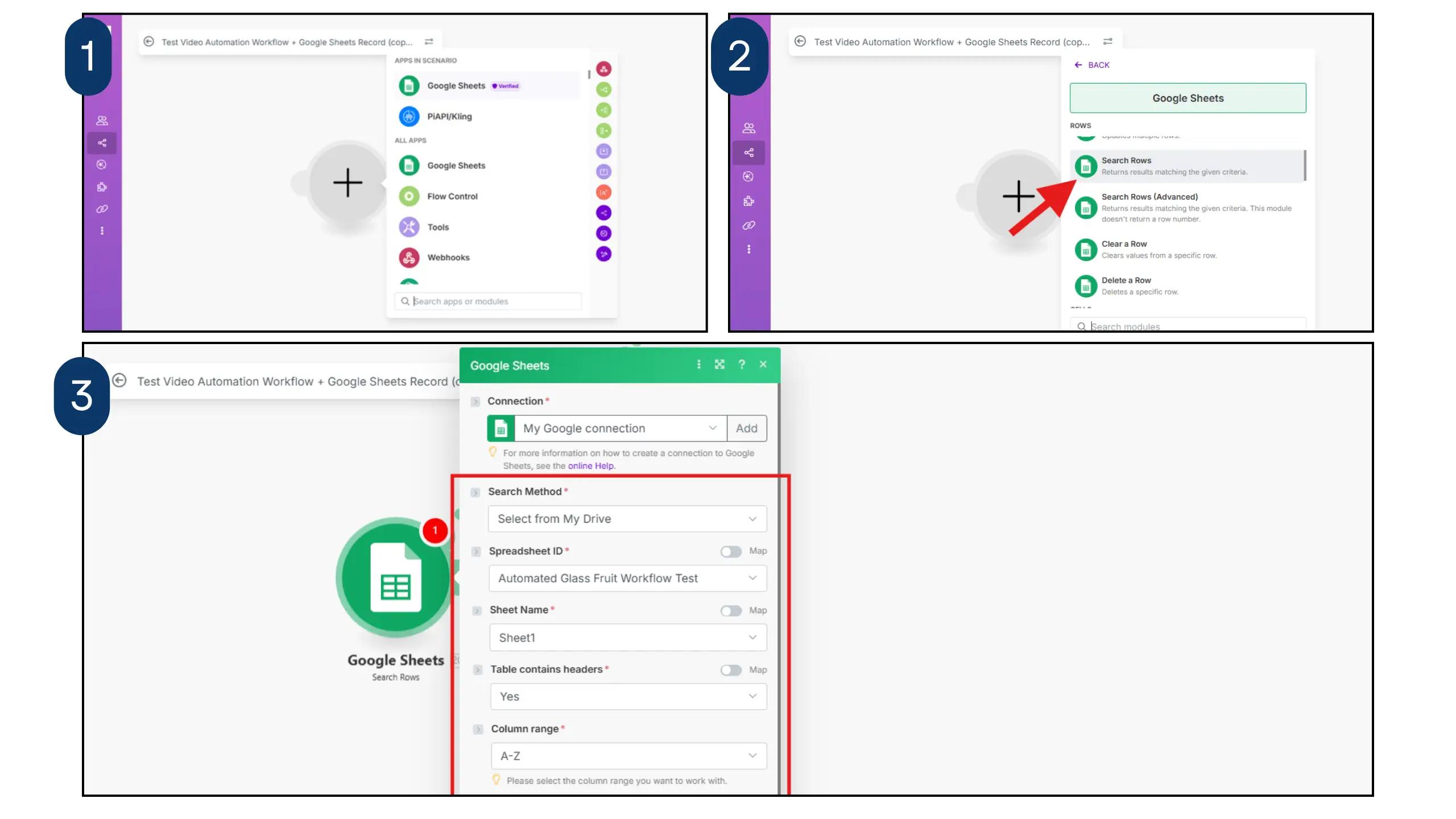Click the green Google Sheets header button above ROWS

tap(1188, 98)
